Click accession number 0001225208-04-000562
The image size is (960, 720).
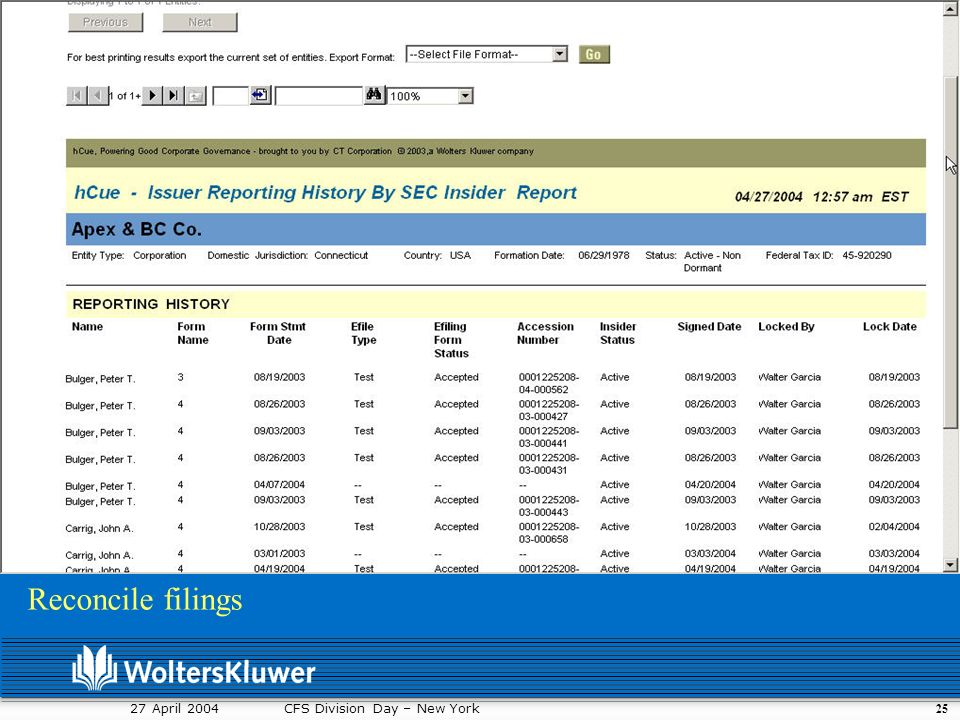[549, 383]
